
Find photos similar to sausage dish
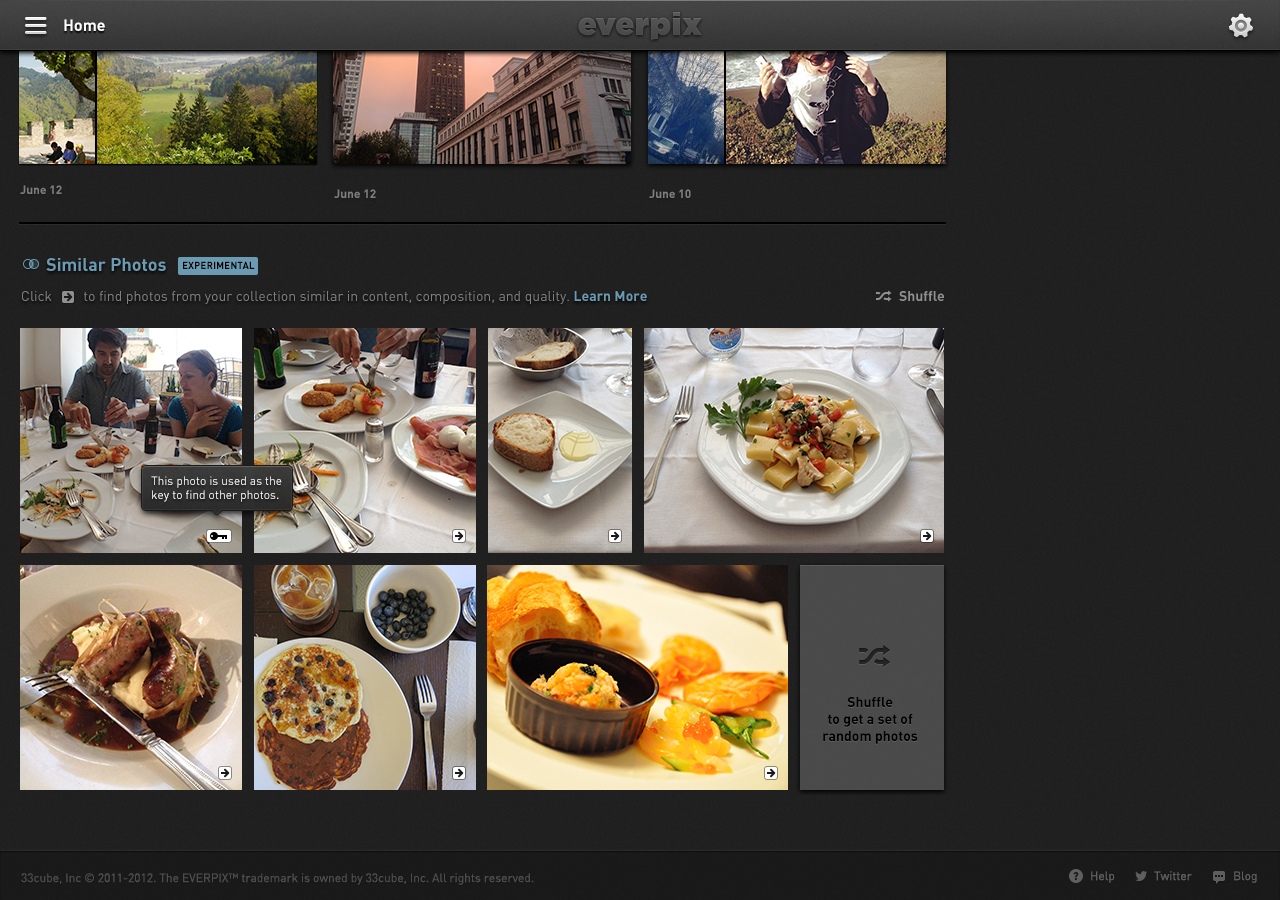point(225,773)
